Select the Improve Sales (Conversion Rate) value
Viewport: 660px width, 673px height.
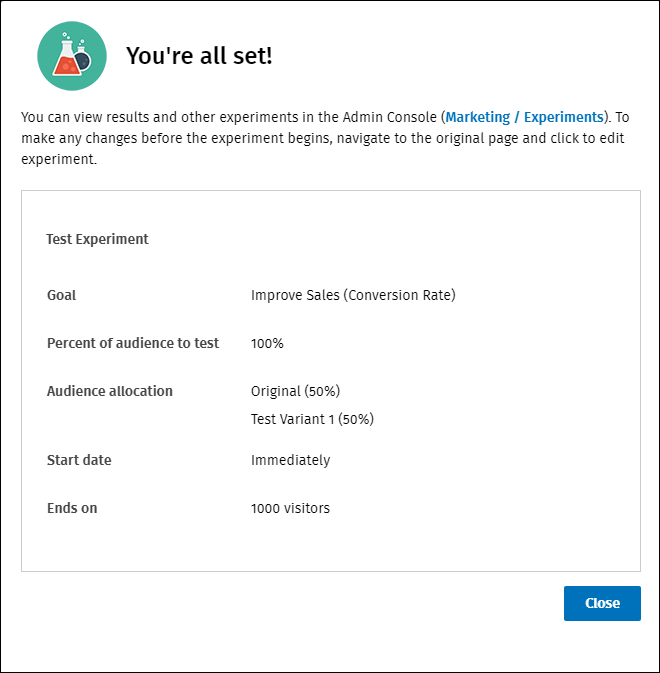coord(352,295)
